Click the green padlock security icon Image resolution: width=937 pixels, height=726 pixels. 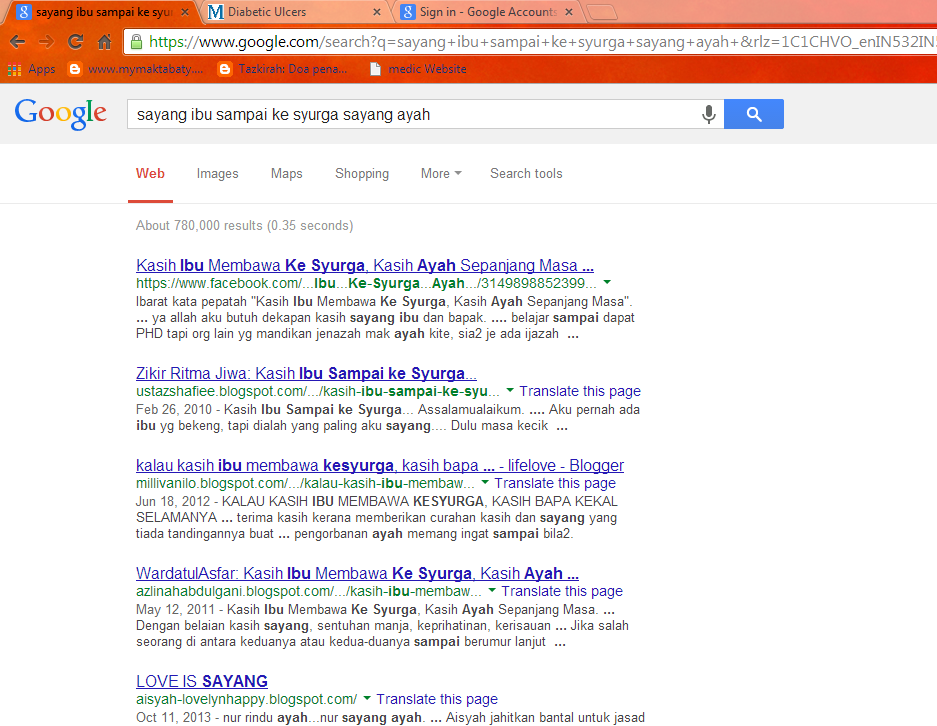tap(137, 42)
